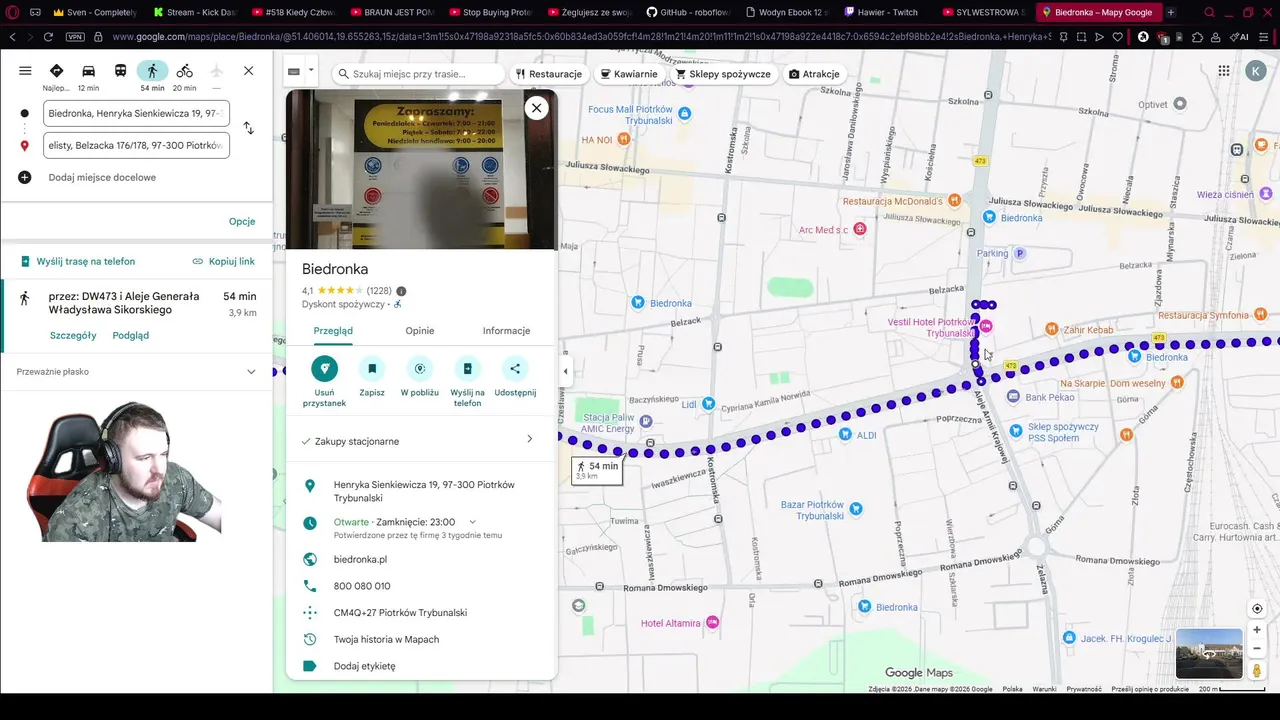Zoom in the map with plus
Viewport: 1280px width, 720px height.
(x=1257, y=630)
